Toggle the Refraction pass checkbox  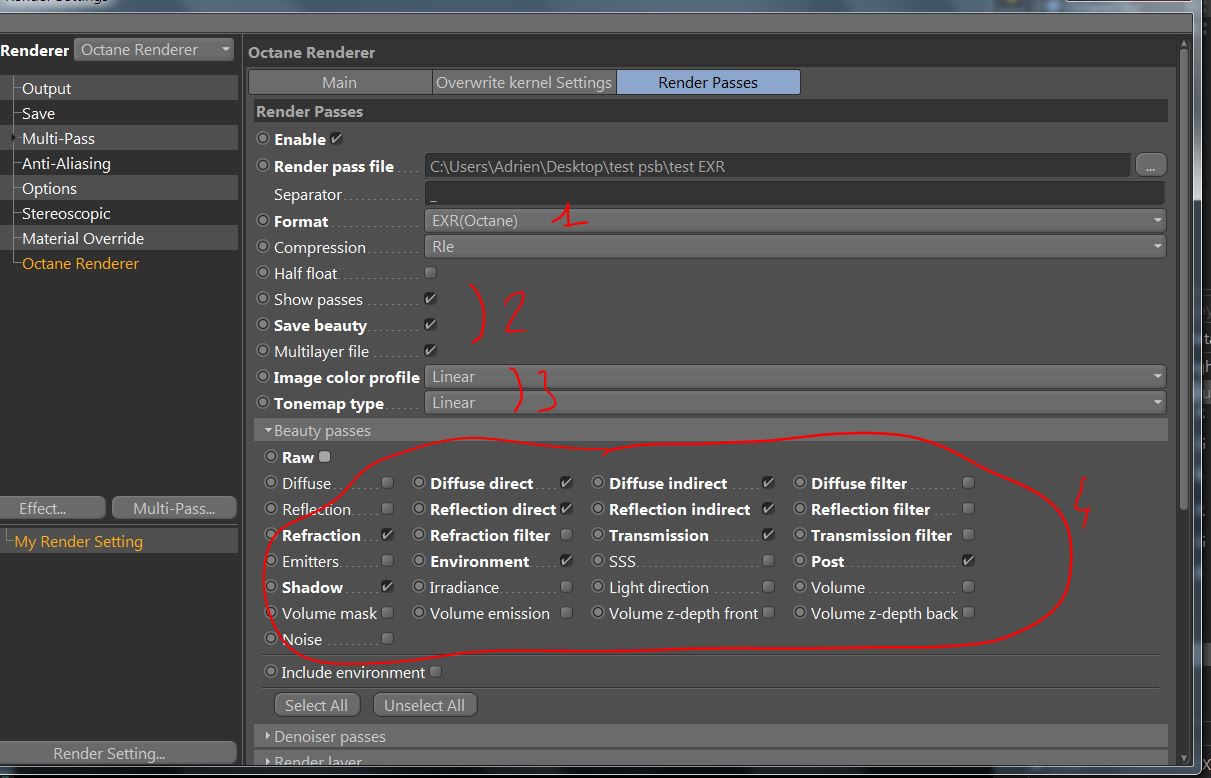(388, 534)
